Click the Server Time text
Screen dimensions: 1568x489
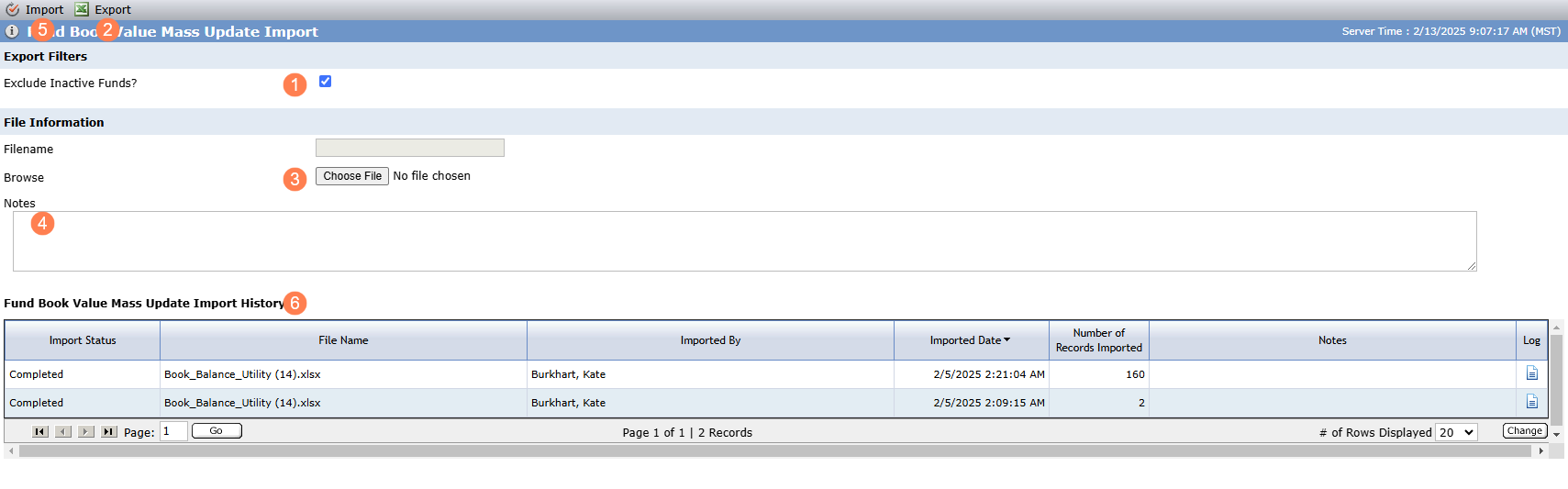pyautogui.click(x=1451, y=31)
